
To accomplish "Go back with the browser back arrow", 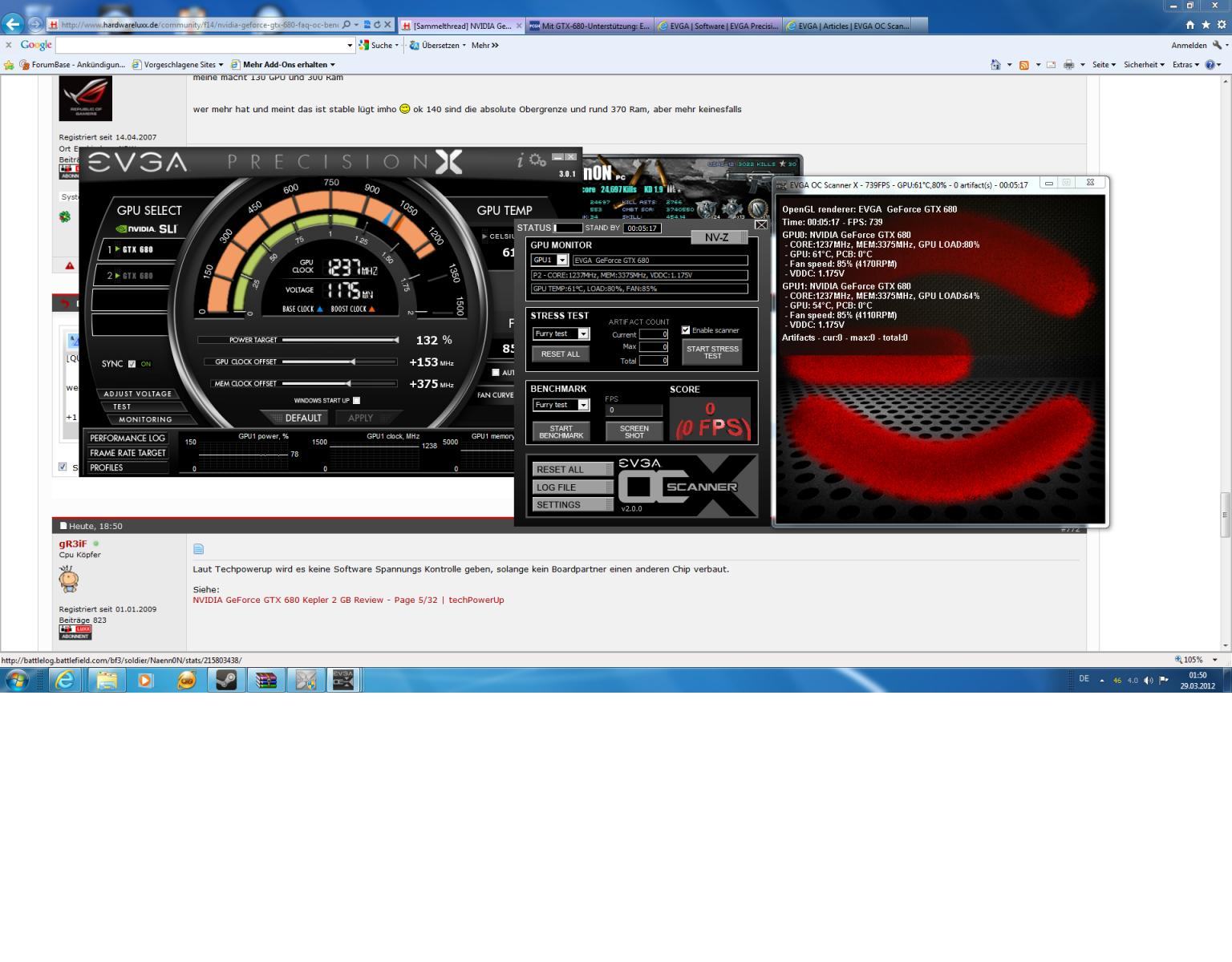I will click(x=14, y=24).
